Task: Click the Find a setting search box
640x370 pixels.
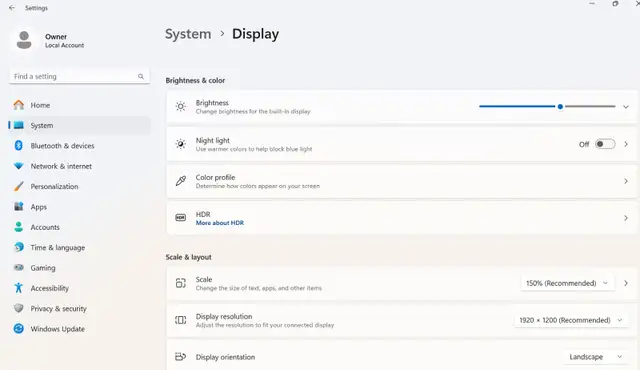Action: (x=80, y=76)
